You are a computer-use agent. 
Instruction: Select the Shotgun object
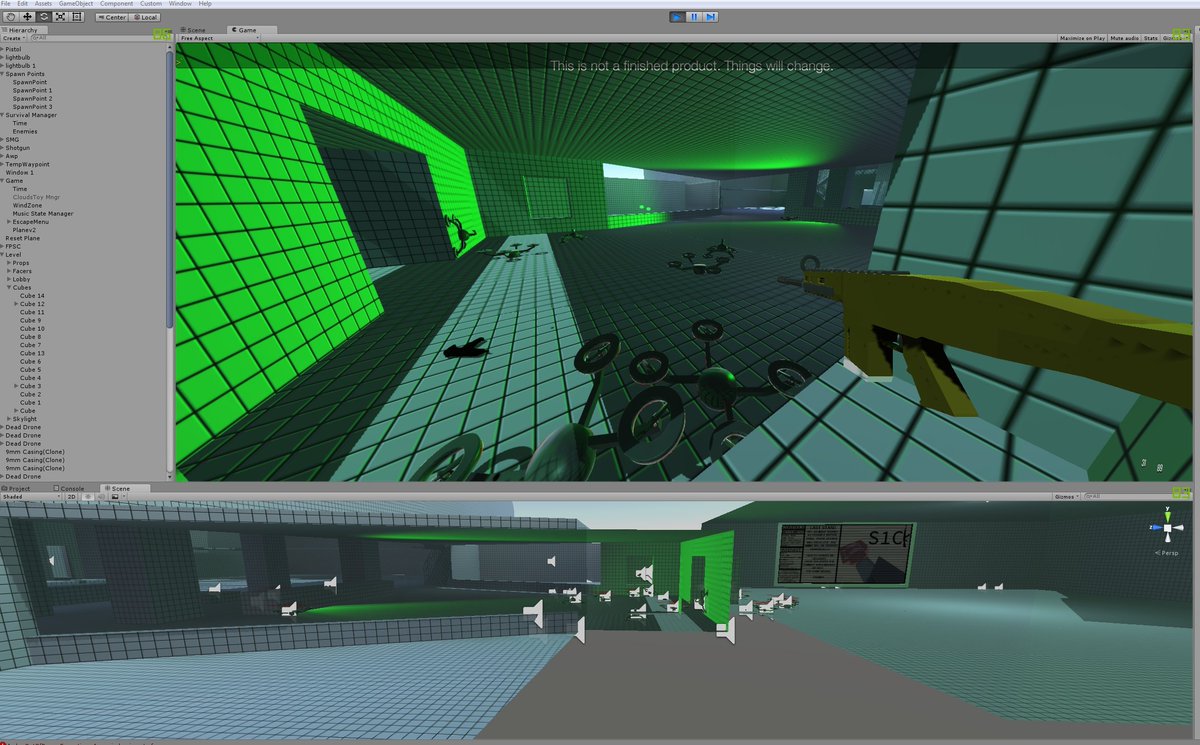pos(18,148)
